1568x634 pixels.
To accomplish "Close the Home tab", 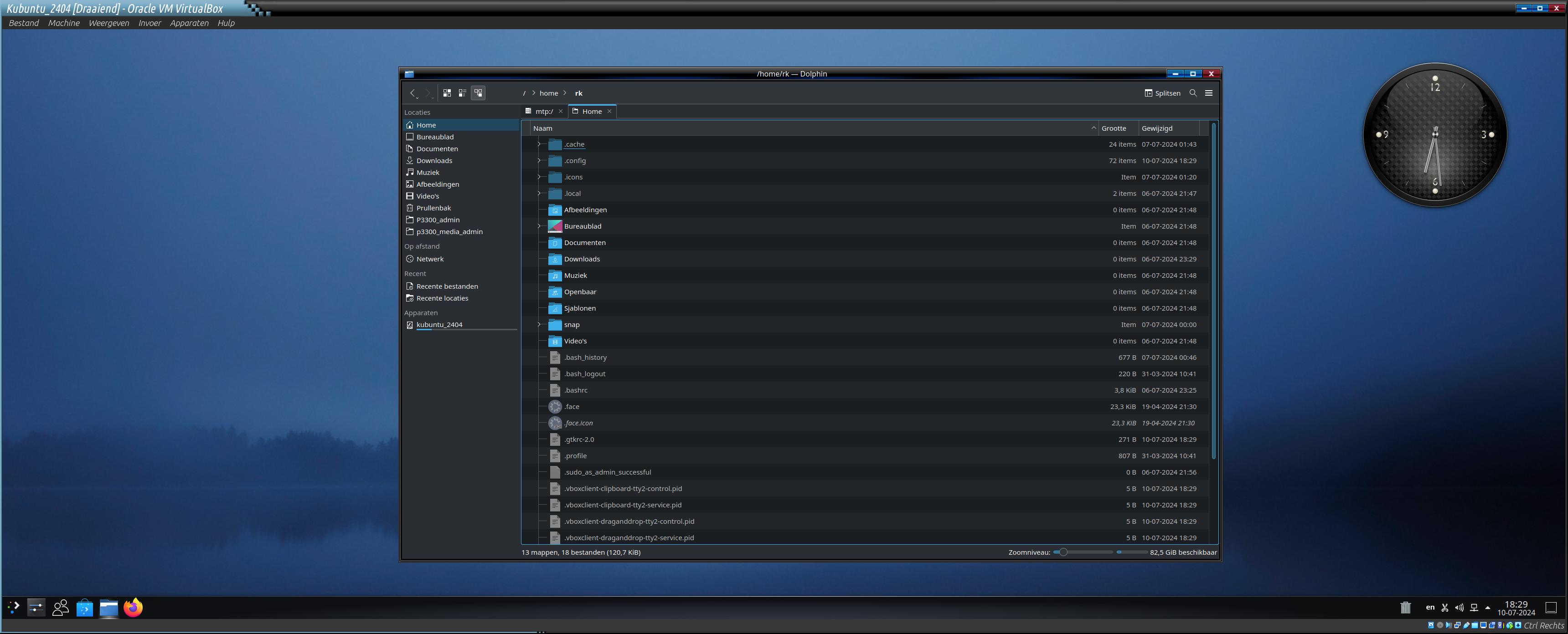I will (609, 111).
